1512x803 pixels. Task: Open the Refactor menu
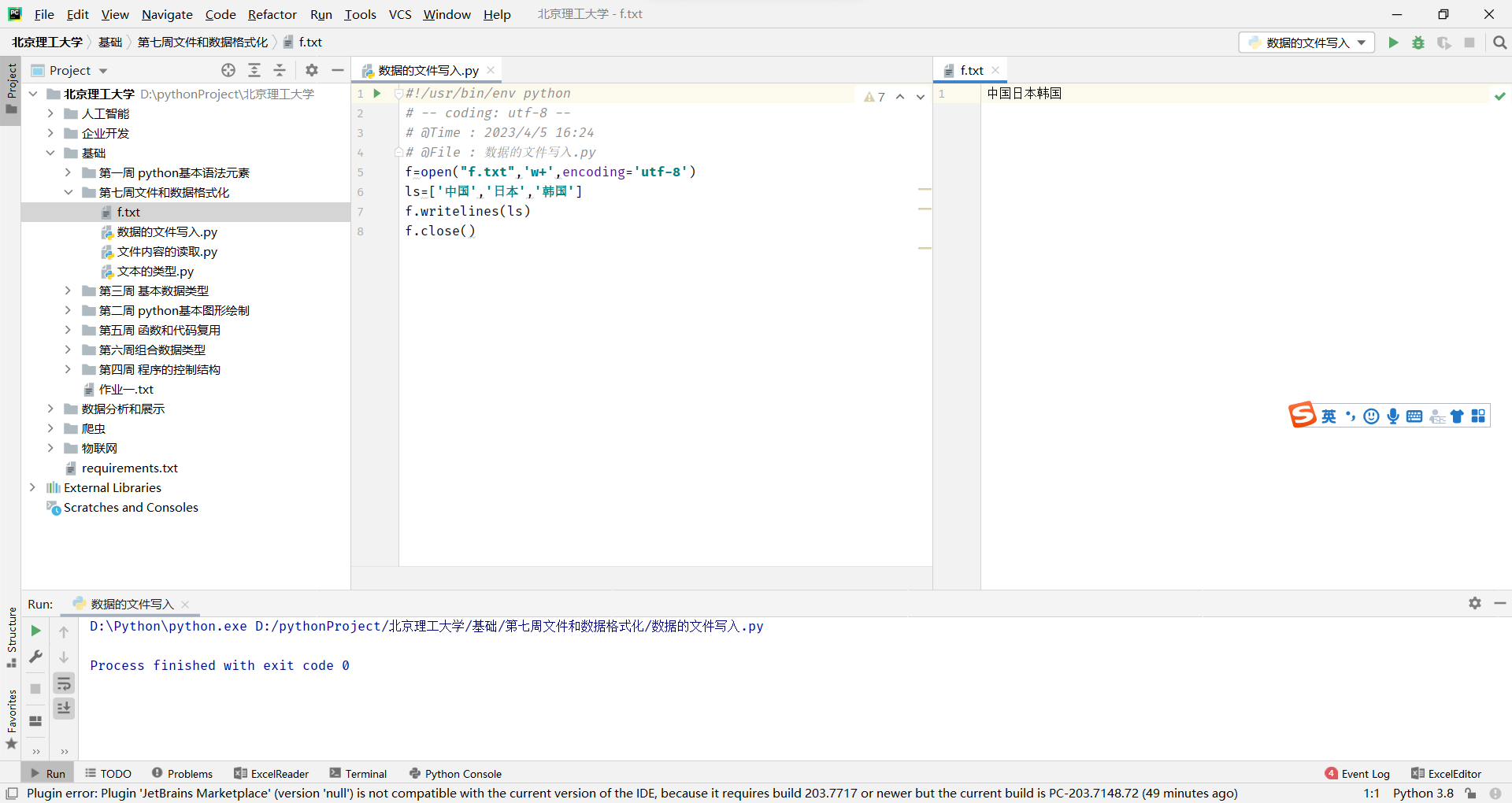tap(272, 14)
